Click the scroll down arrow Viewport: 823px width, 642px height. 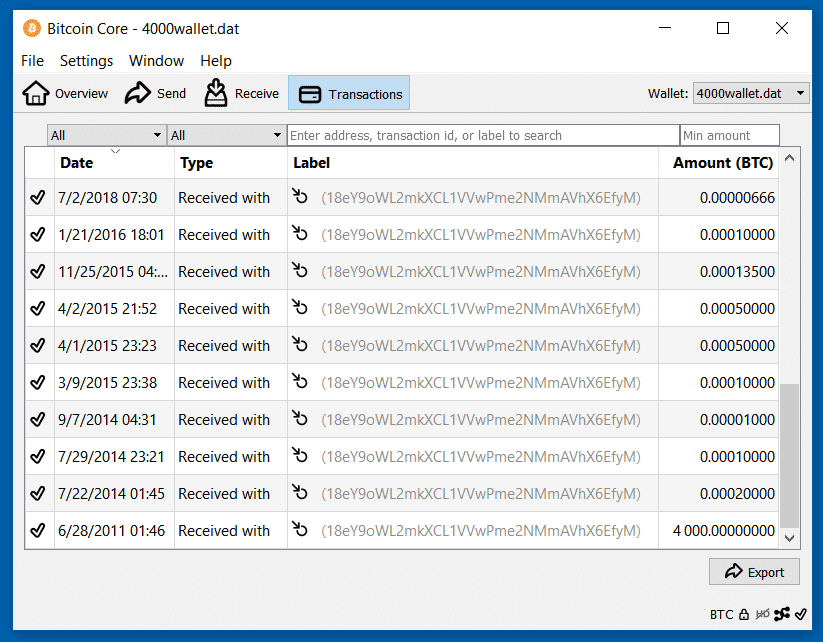point(789,538)
